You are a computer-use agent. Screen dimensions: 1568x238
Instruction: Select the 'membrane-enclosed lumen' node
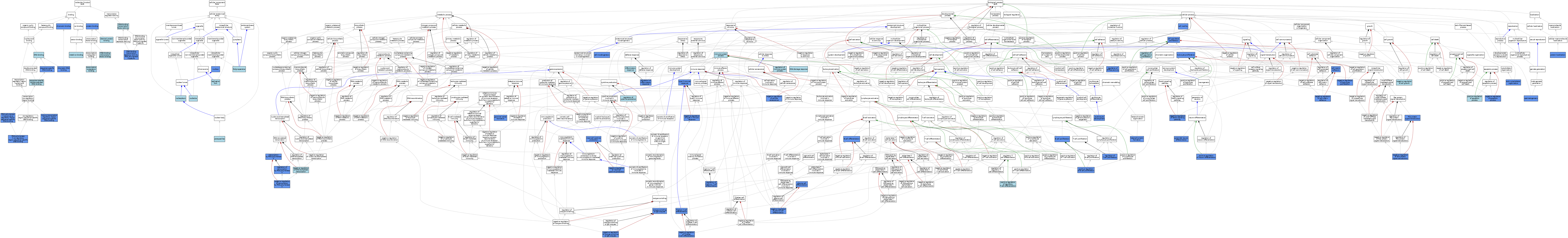coord(174,26)
